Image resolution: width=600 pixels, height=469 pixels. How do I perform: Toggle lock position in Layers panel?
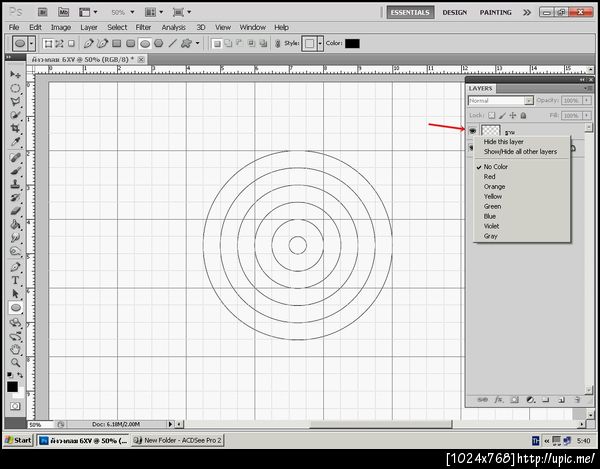(x=513, y=115)
